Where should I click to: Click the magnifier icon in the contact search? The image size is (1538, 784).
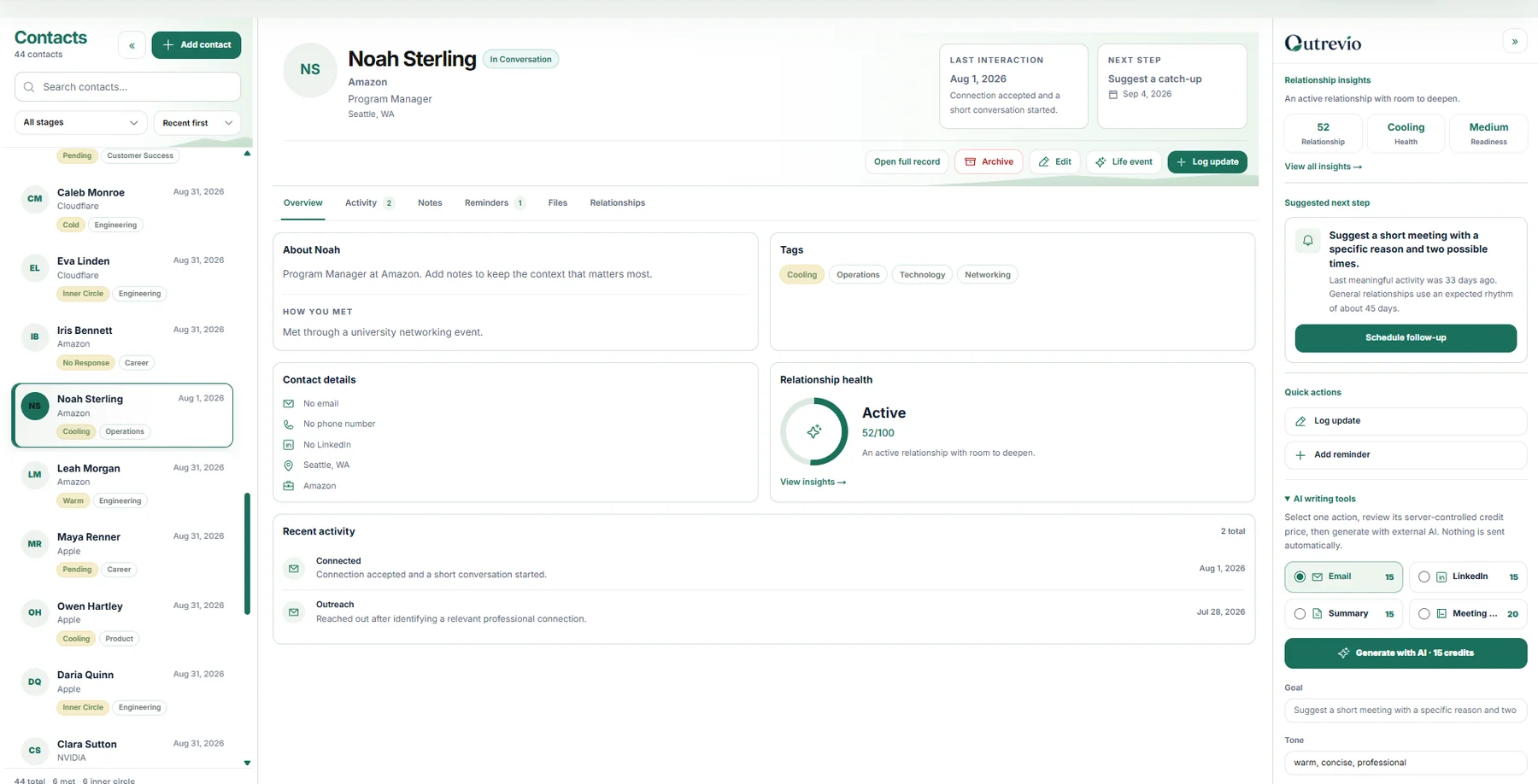pyautogui.click(x=29, y=87)
